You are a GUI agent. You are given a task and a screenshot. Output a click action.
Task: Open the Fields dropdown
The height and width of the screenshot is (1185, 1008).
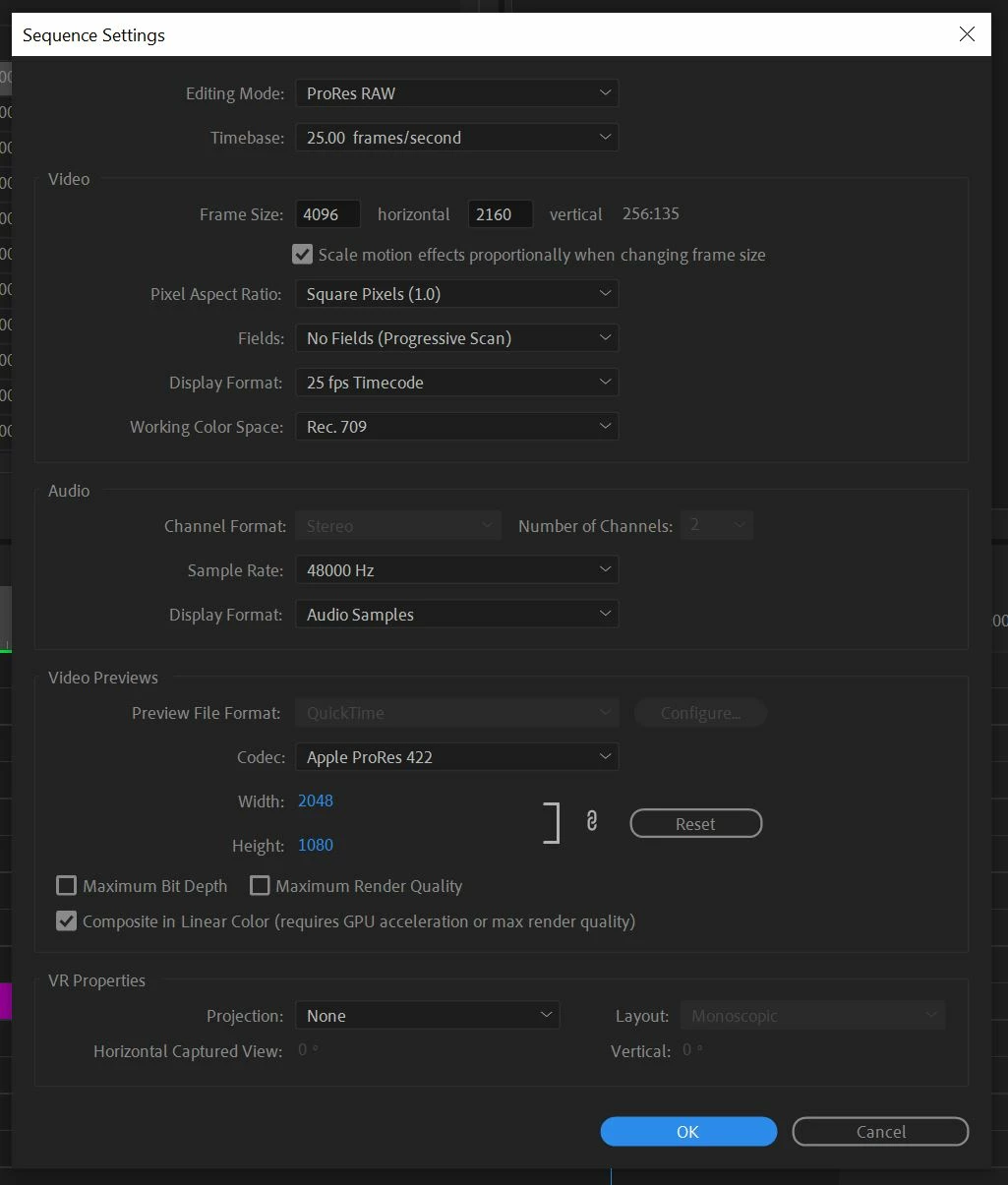click(456, 338)
